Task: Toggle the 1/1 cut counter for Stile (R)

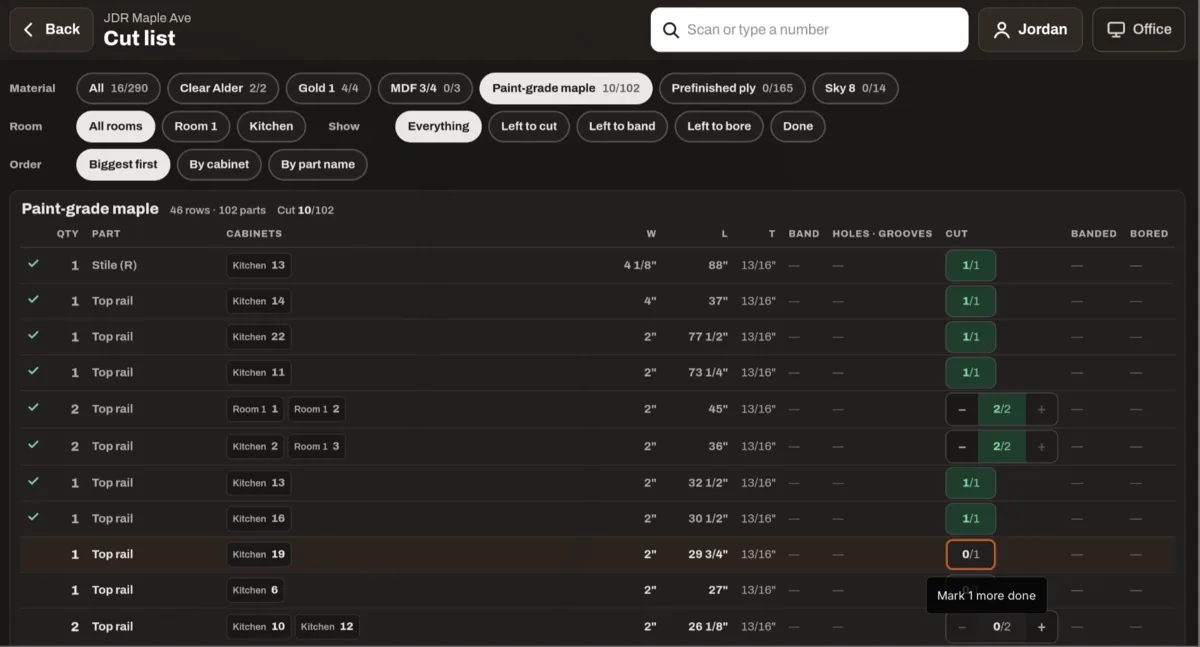Action: (970, 265)
